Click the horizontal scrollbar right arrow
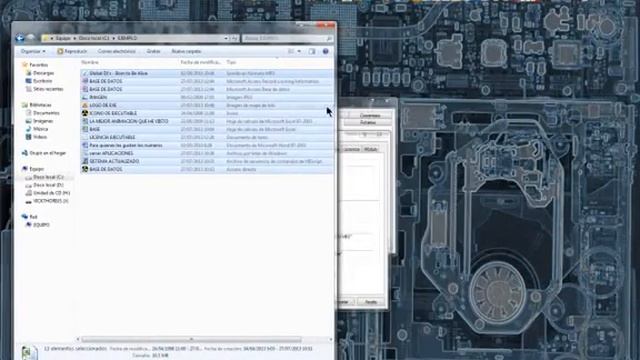 pyautogui.click(x=331, y=340)
